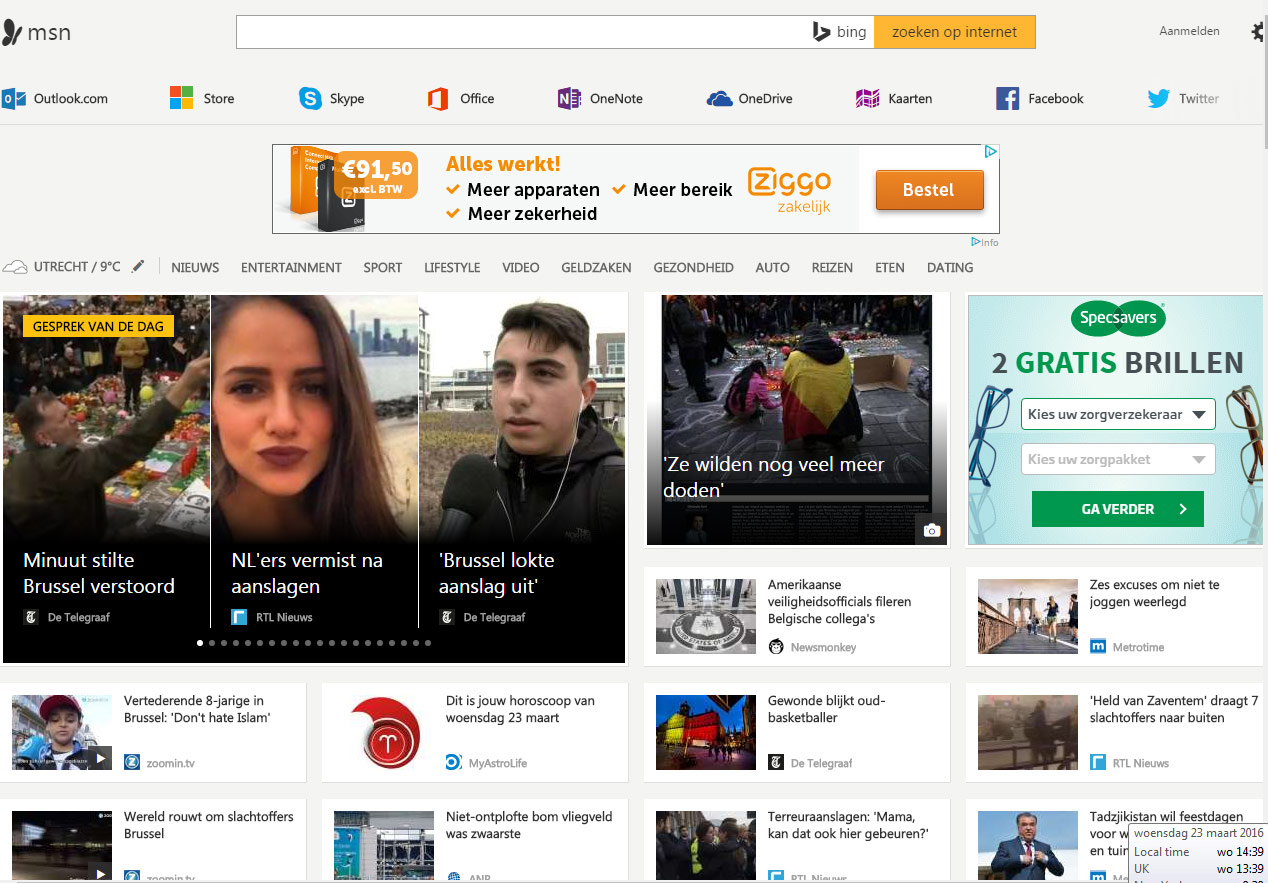Image resolution: width=1268 pixels, height=883 pixels.
Task: Open OneDrive cloud icon
Action: pyautogui.click(x=719, y=98)
